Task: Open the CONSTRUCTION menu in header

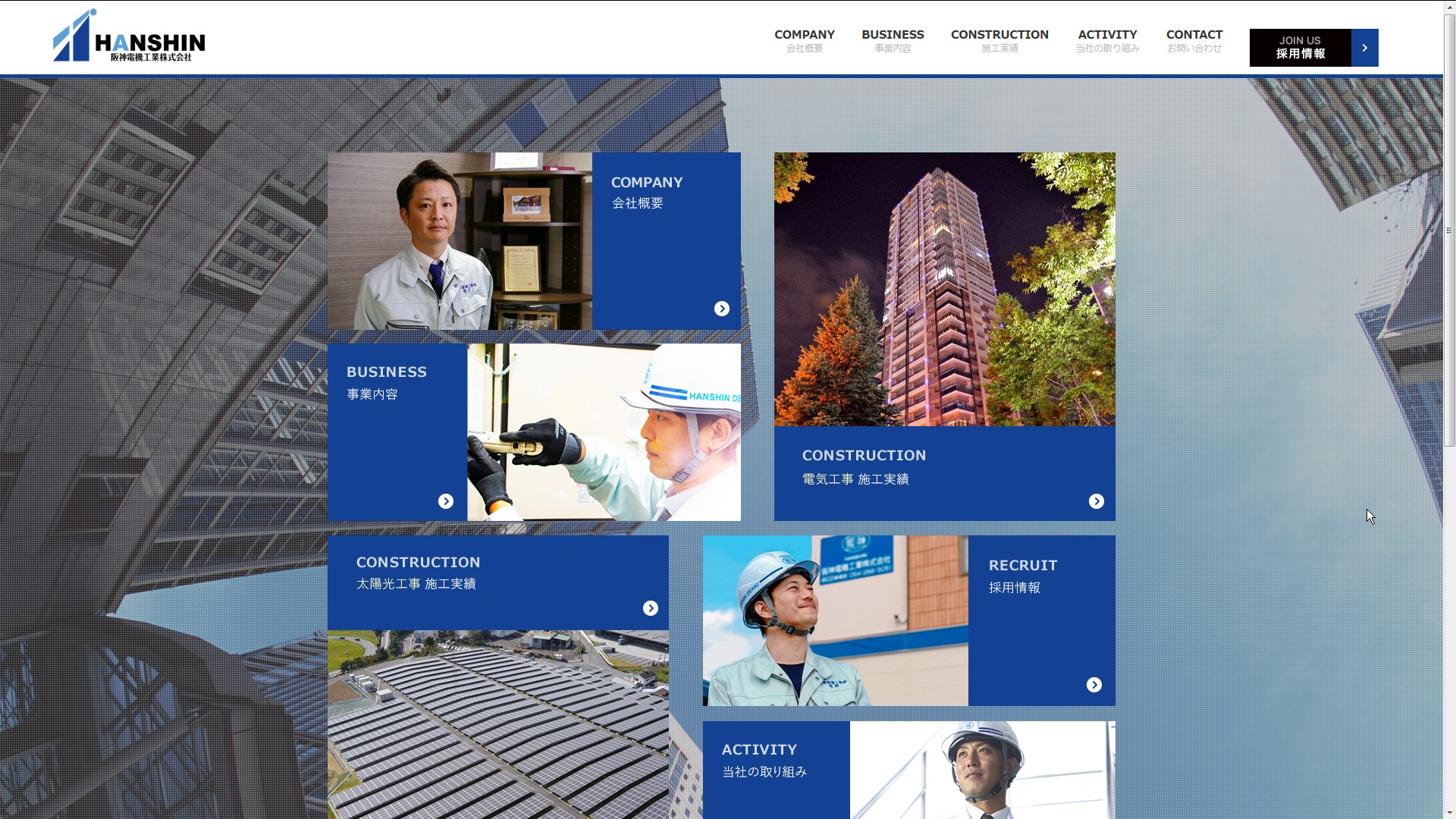Action: pyautogui.click(x=999, y=41)
